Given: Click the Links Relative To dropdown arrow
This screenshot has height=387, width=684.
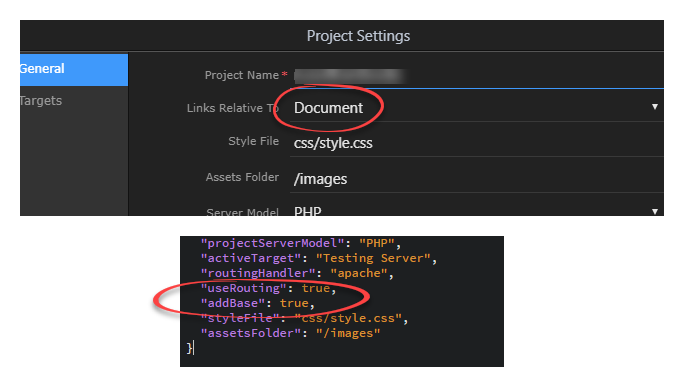Looking at the screenshot, I should point(654,107).
